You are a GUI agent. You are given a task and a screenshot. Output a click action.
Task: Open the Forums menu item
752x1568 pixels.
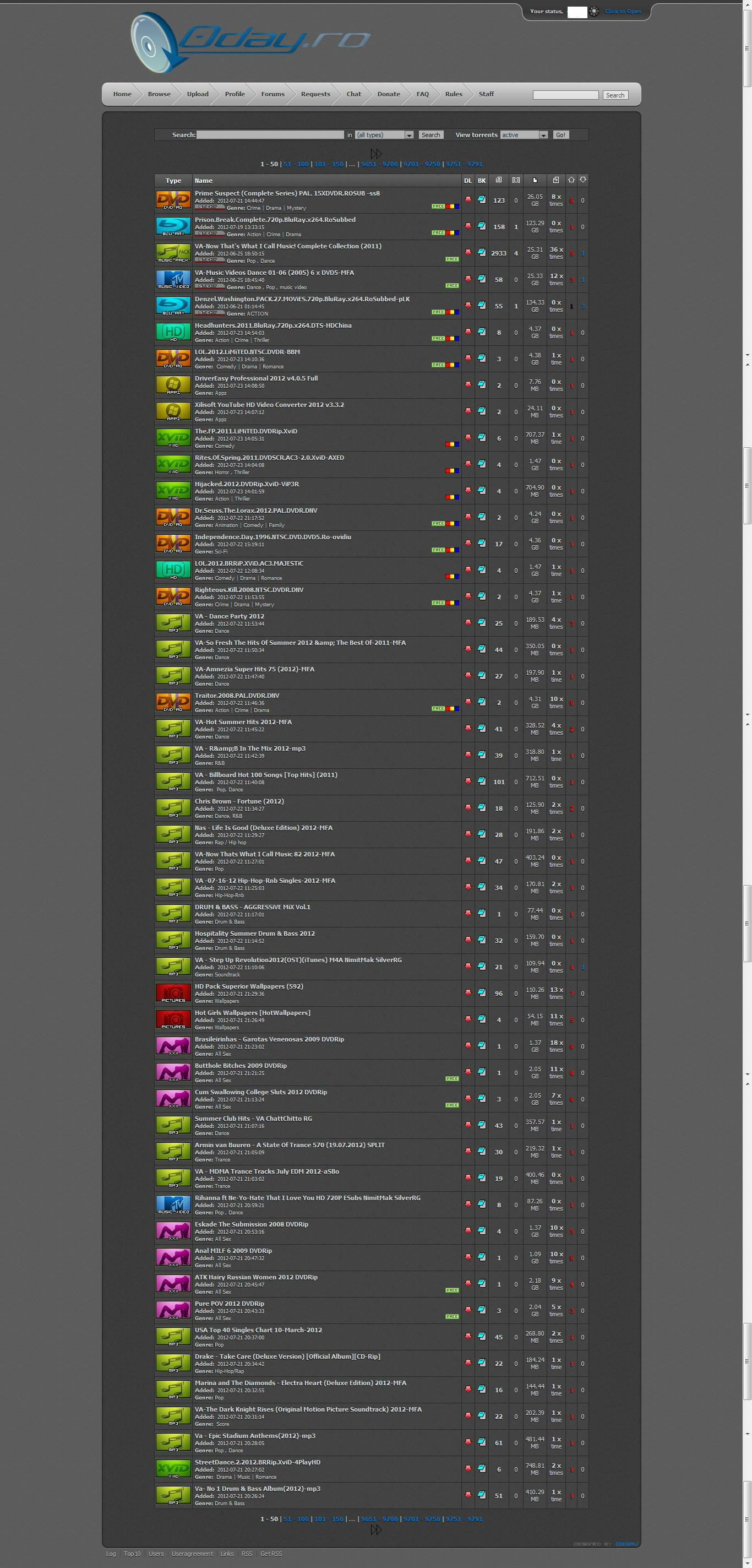pyautogui.click(x=273, y=94)
